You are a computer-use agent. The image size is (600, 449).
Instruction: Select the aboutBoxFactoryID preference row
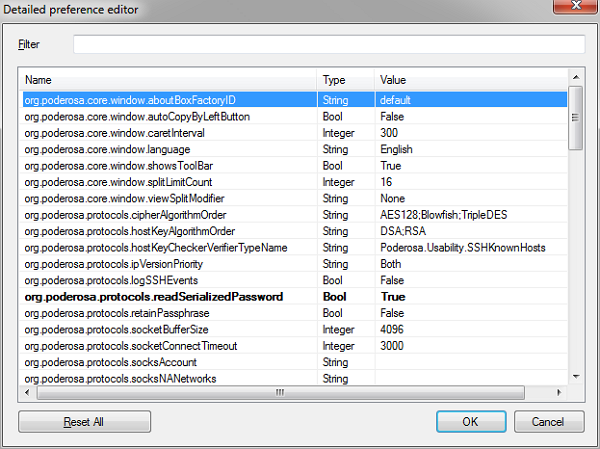(295, 100)
